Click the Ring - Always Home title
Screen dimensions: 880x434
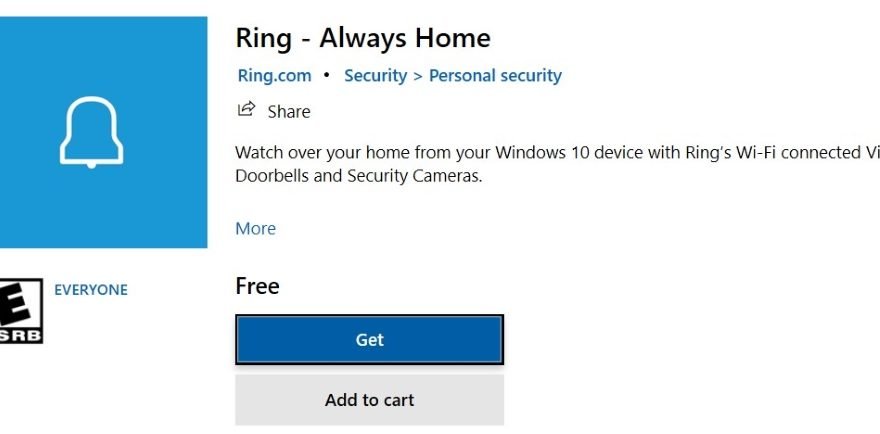pos(363,38)
